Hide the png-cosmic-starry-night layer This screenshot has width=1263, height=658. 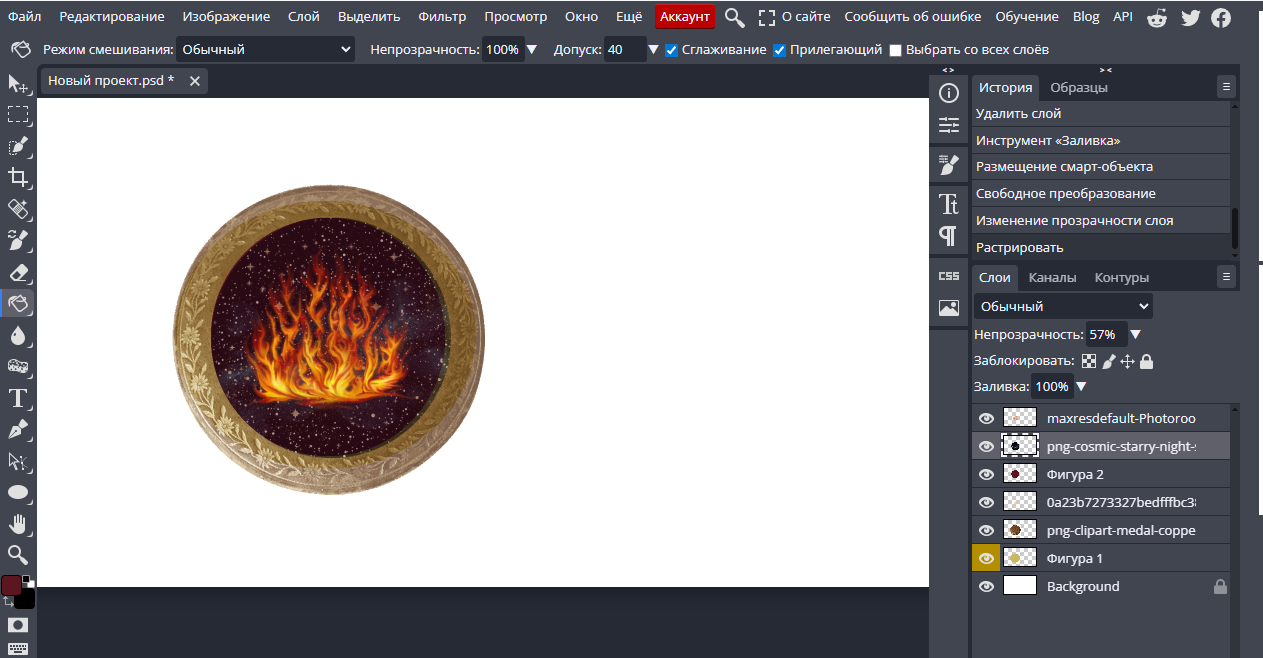(986, 446)
